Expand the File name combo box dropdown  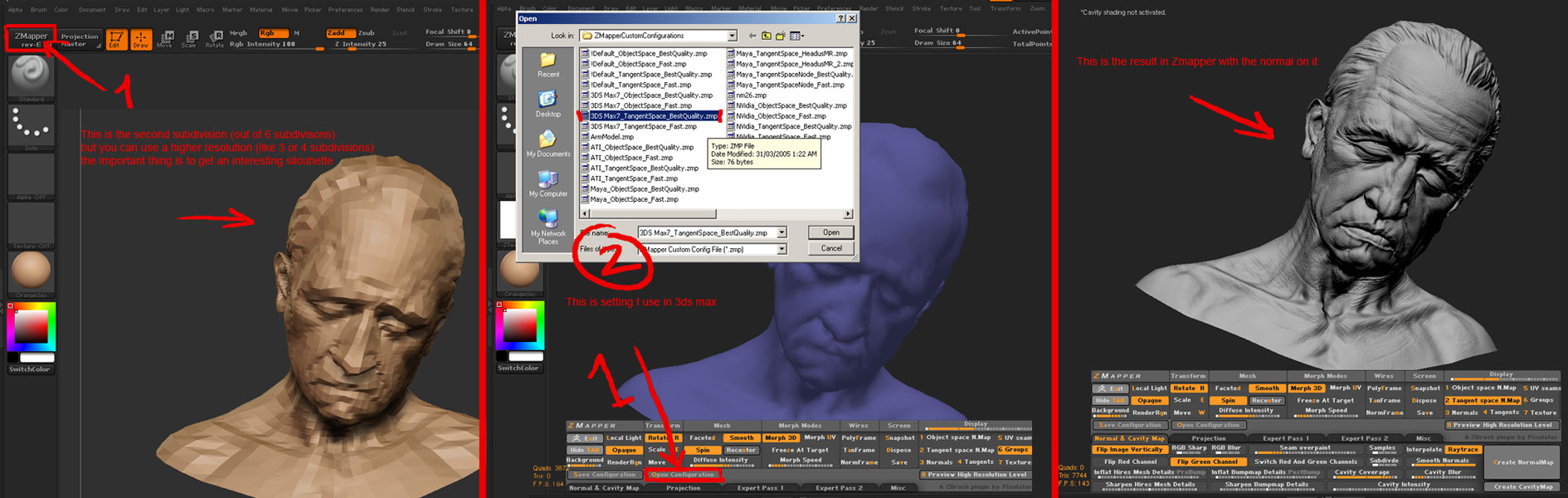(x=781, y=233)
